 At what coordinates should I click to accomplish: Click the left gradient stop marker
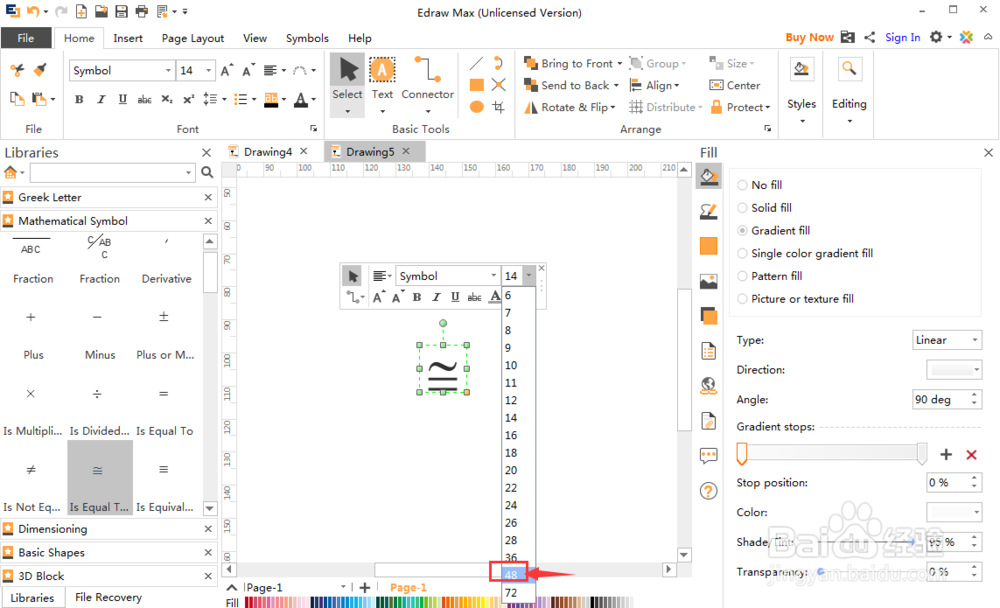742,454
